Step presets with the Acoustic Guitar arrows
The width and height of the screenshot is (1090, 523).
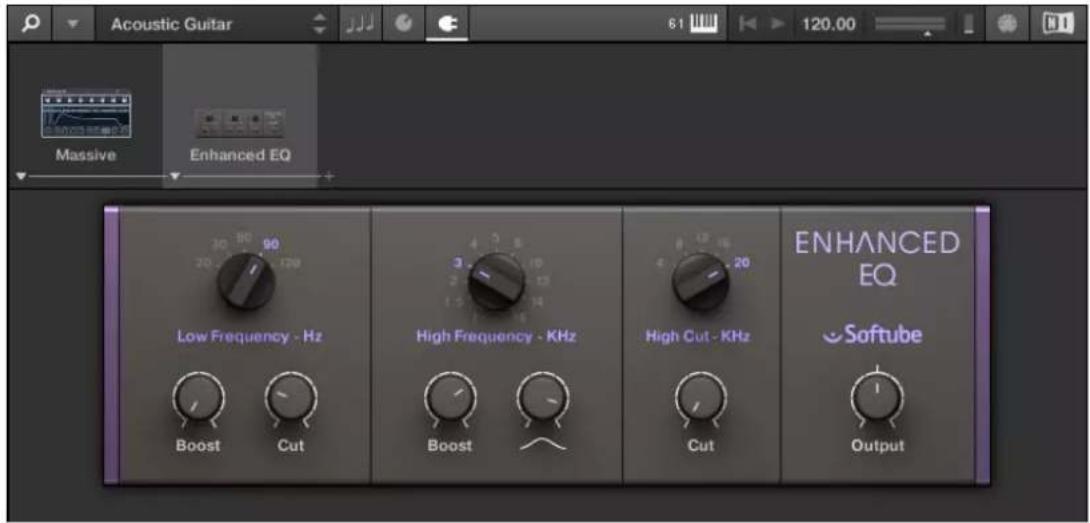(320, 25)
